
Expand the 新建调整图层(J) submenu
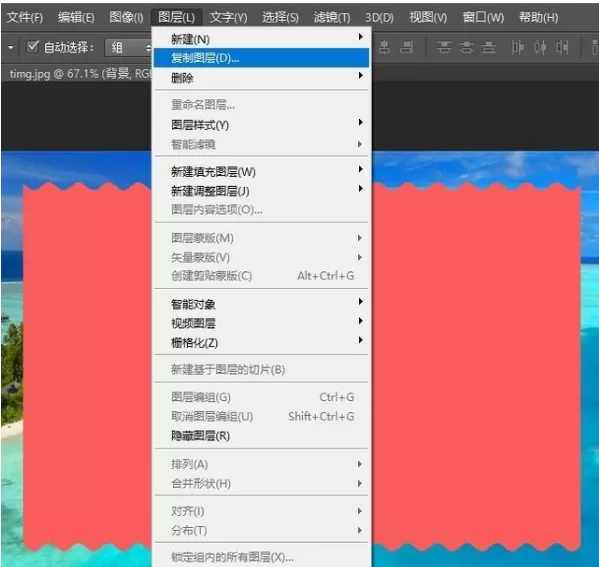261,190
